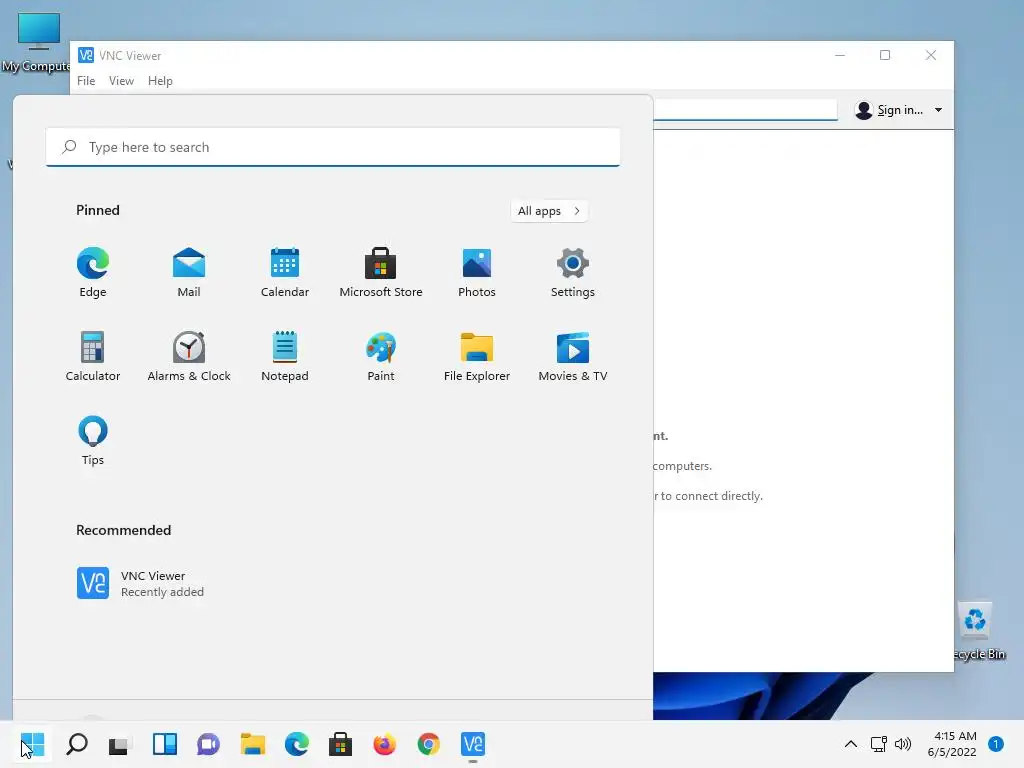This screenshot has width=1024, height=768.
Task: Open Alarms & Clock
Action: (189, 357)
